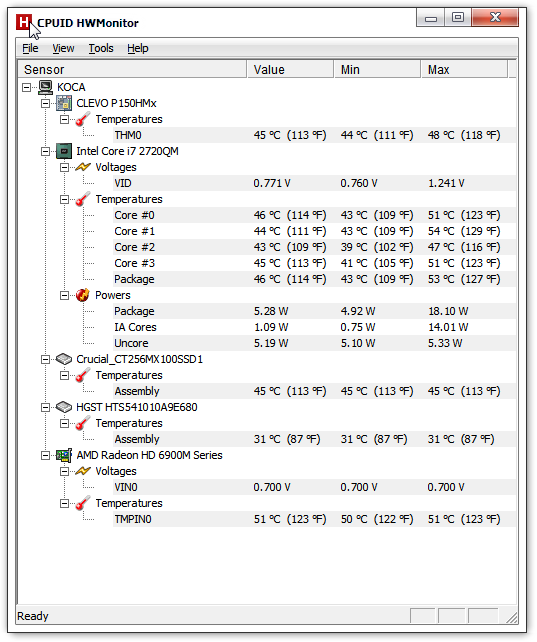Click thermometer icon under Crucial SSD
The image size is (537, 642).
pyautogui.click(x=83, y=375)
